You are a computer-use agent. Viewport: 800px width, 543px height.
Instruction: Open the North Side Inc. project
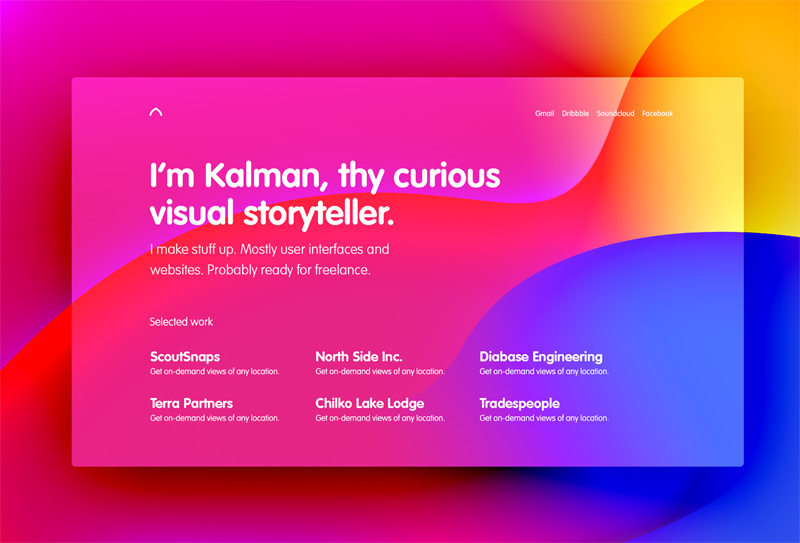click(358, 356)
